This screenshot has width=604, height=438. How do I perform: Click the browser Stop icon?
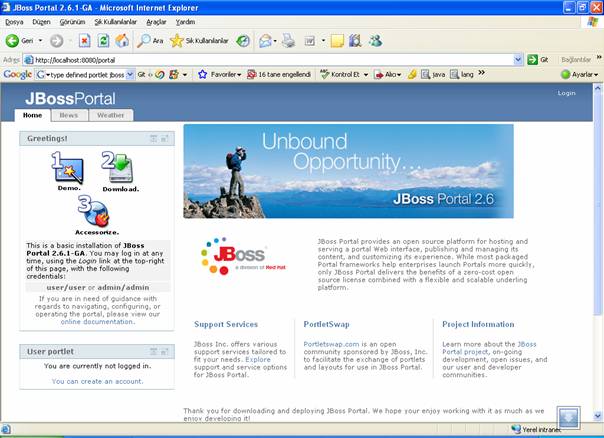(84, 41)
